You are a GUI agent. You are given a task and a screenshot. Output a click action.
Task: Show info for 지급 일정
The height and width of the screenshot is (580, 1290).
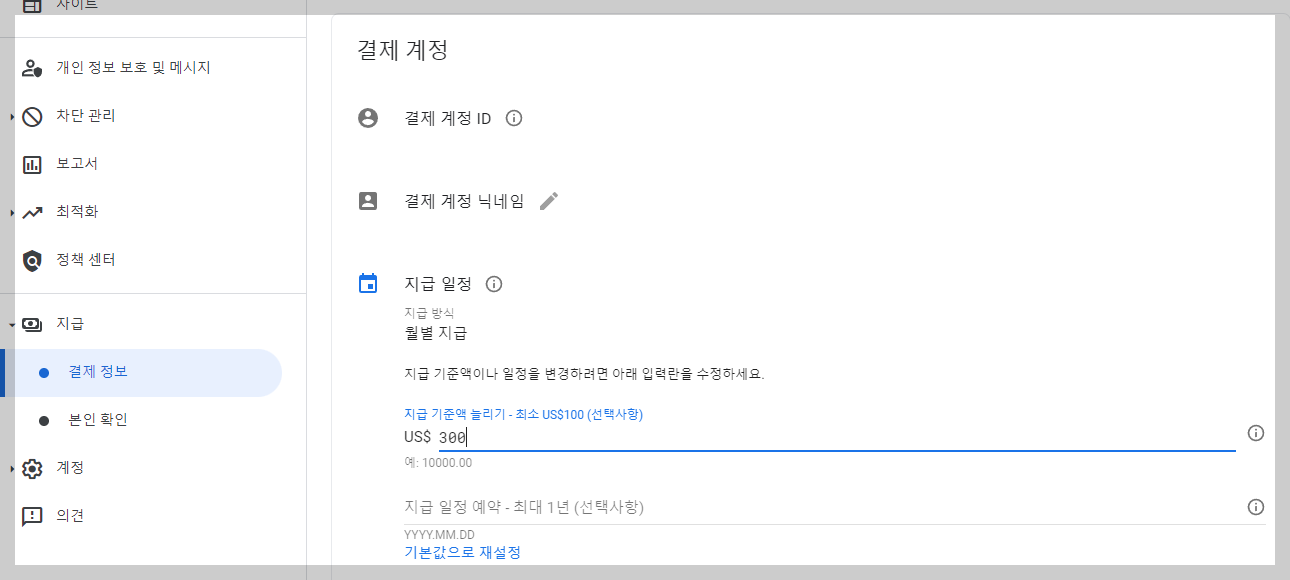(x=494, y=284)
